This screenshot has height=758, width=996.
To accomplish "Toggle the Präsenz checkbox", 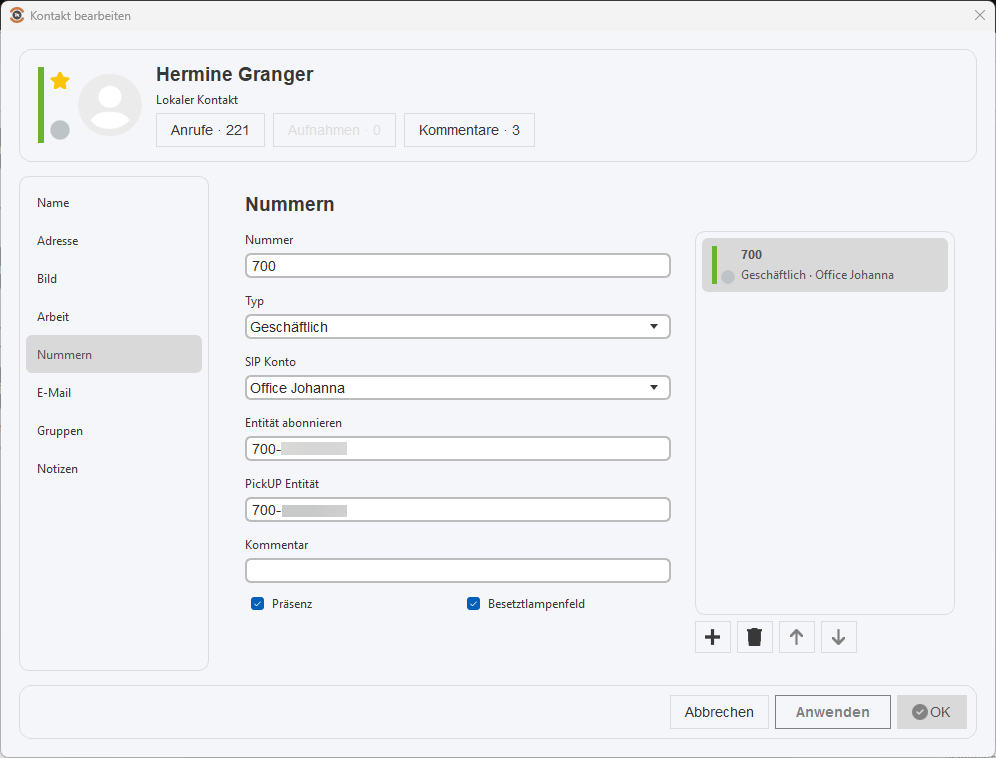I will (257, 604).
